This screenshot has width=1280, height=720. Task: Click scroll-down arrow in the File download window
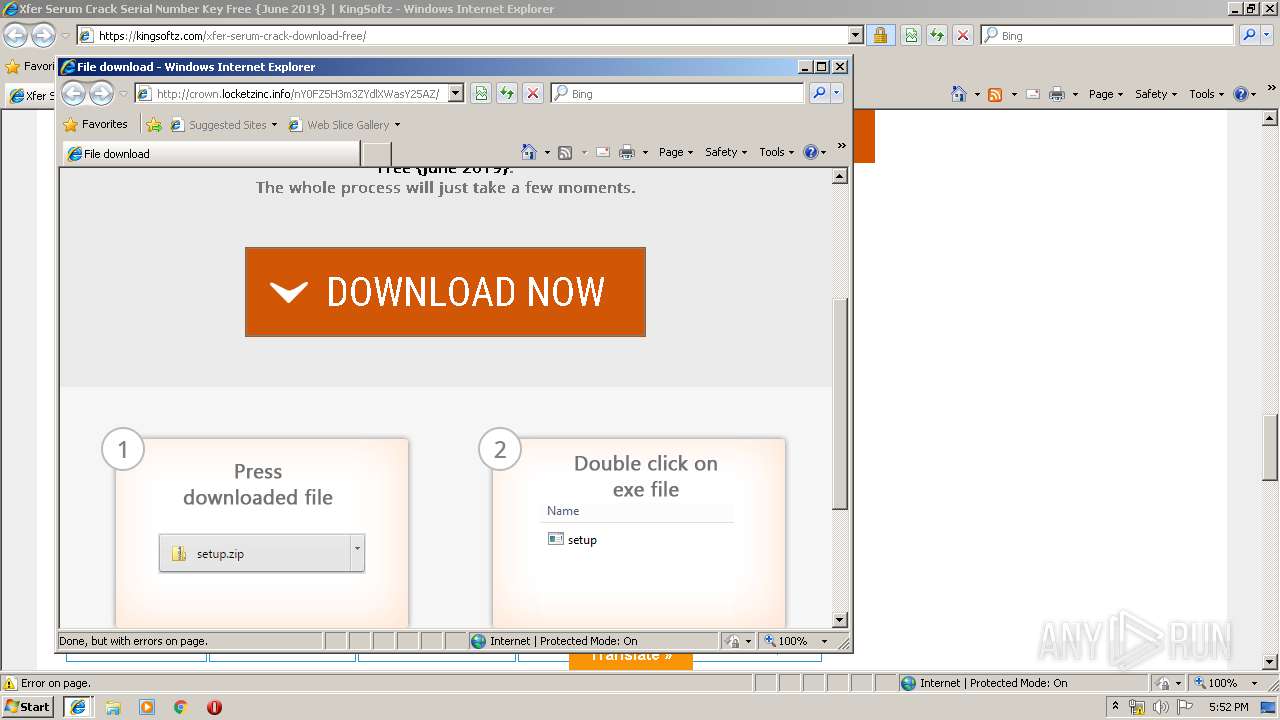pos(840,620)
